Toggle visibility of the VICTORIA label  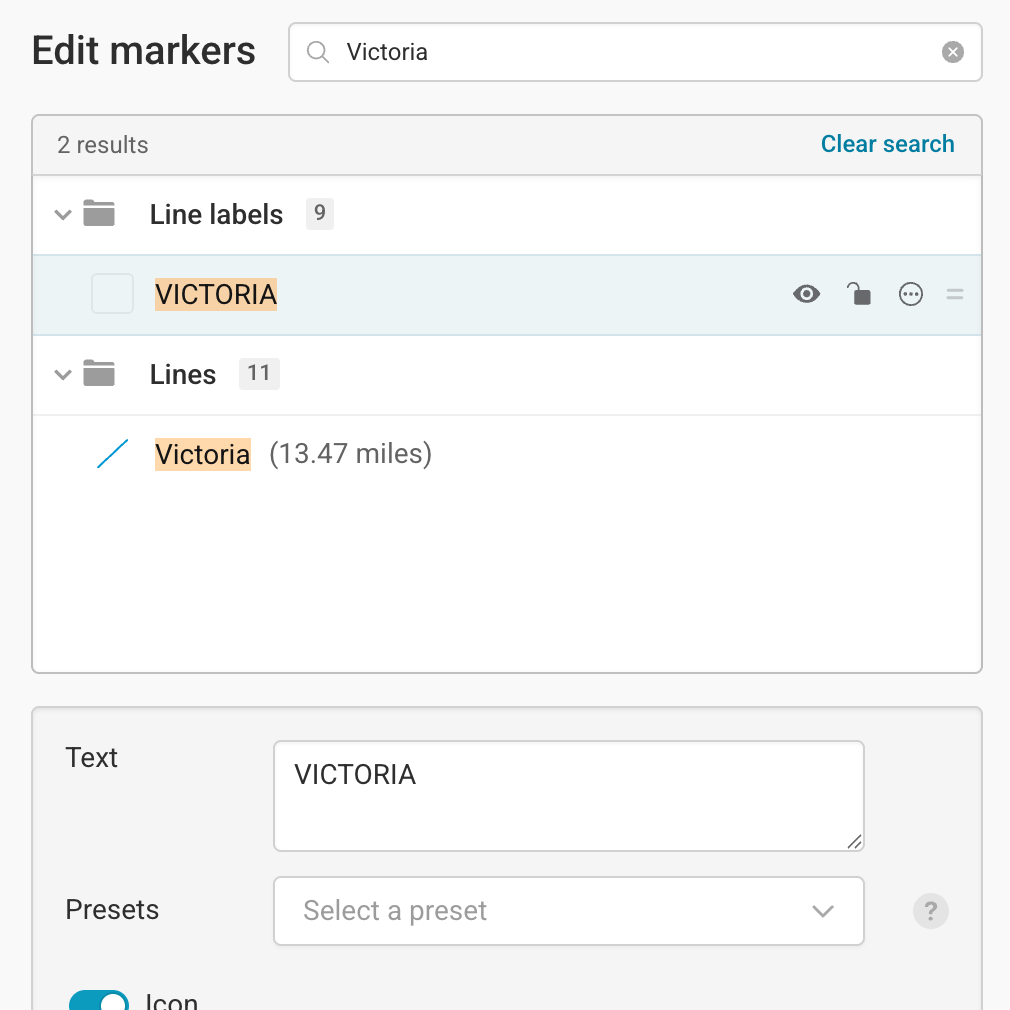(807, 294)
